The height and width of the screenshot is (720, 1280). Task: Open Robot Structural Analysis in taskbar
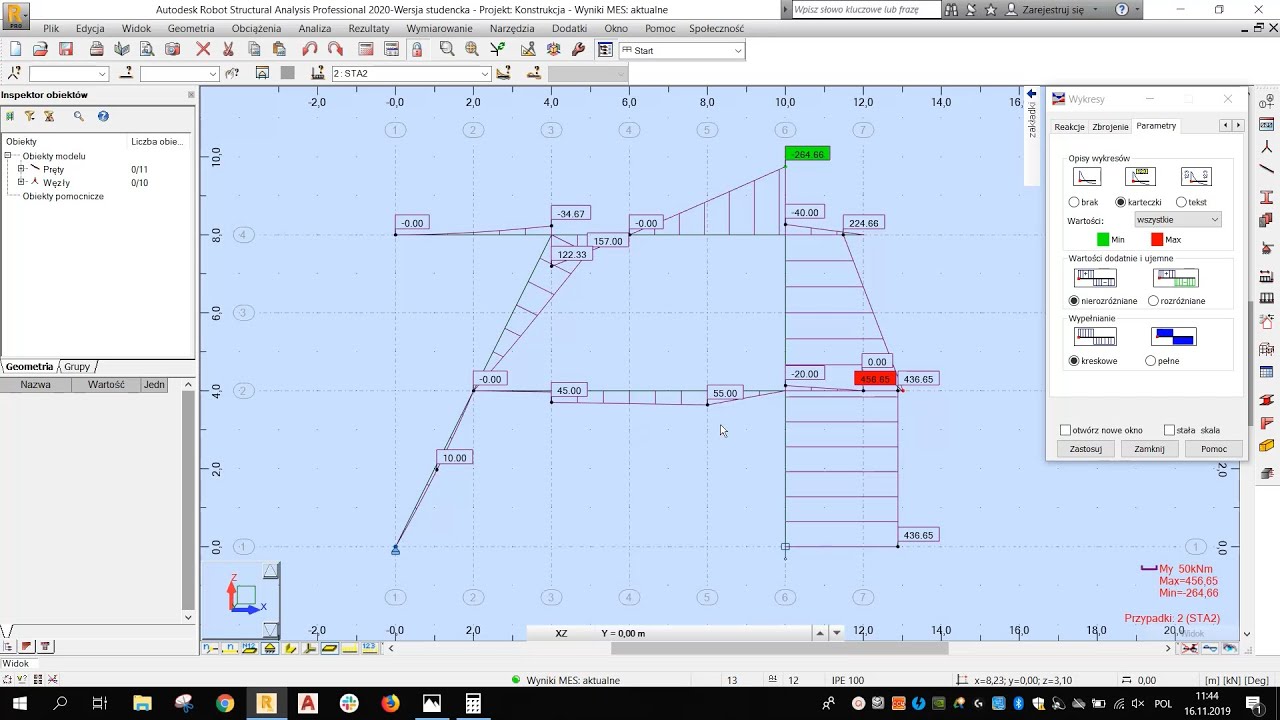tap(266, 704)
